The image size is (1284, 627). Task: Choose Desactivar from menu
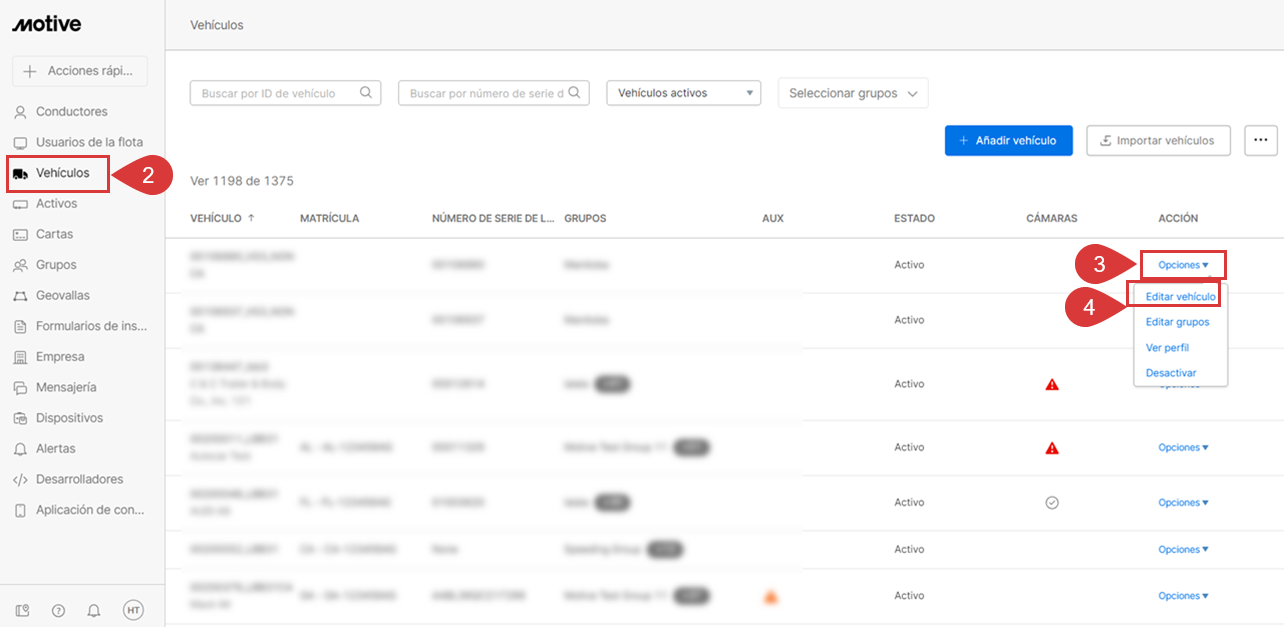pyautogui.click(x=1171, y=373)
